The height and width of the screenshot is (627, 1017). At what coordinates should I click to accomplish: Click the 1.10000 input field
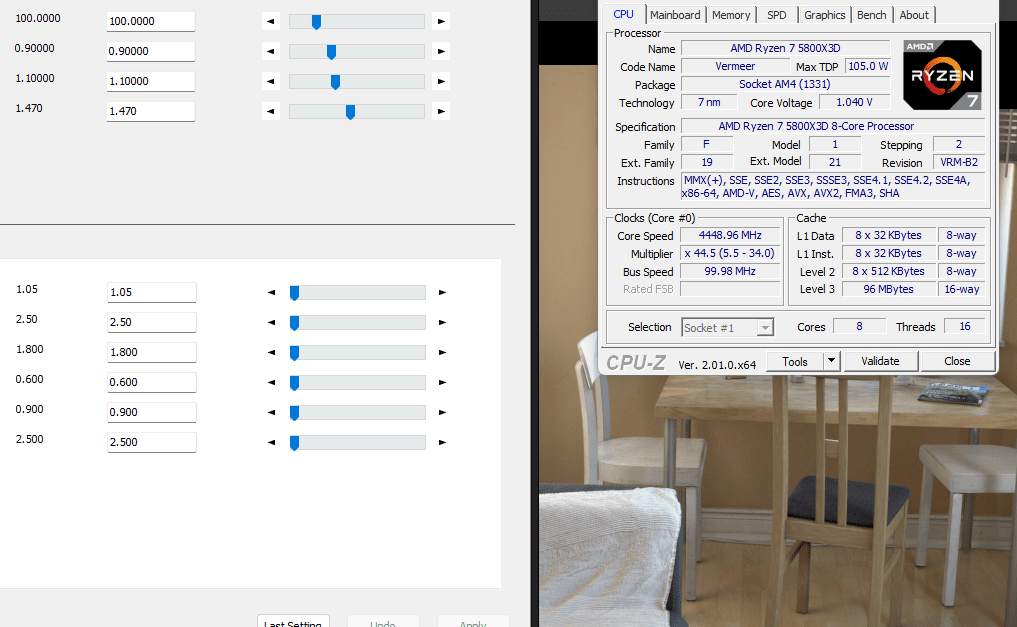[150, 81]
